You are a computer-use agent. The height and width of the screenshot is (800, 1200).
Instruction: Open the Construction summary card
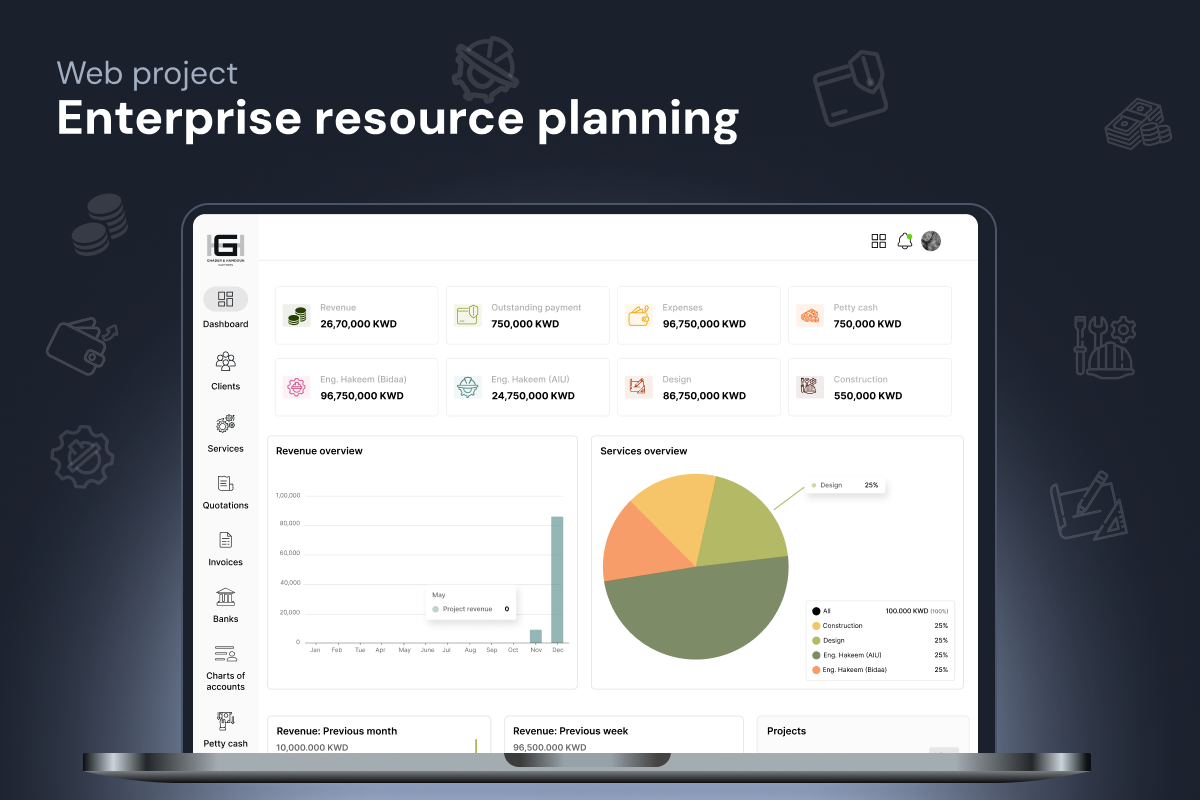point(869,388)
